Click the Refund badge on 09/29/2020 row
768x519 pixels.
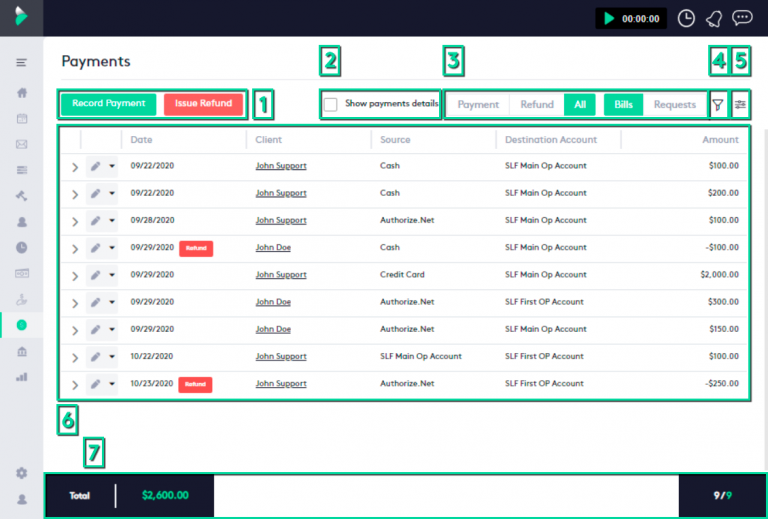click(196, 248)
